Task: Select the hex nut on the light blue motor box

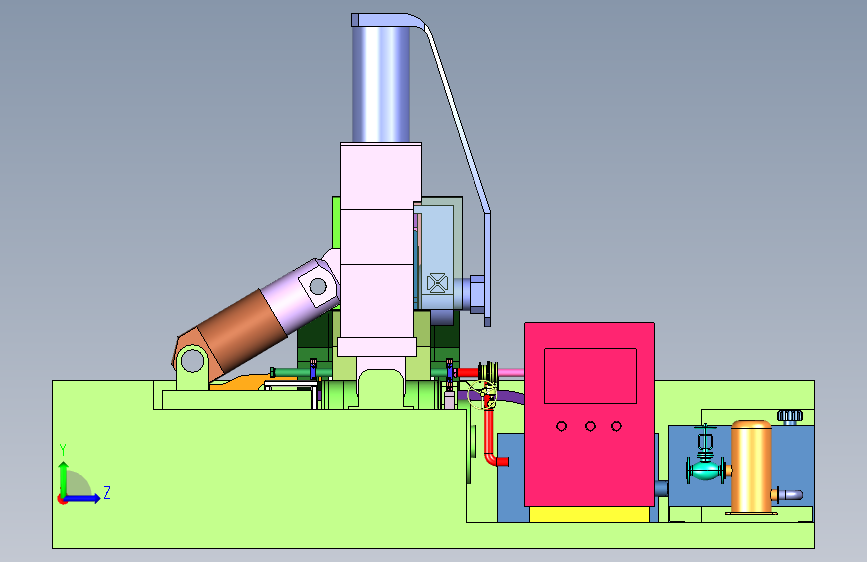Action: 477,294
